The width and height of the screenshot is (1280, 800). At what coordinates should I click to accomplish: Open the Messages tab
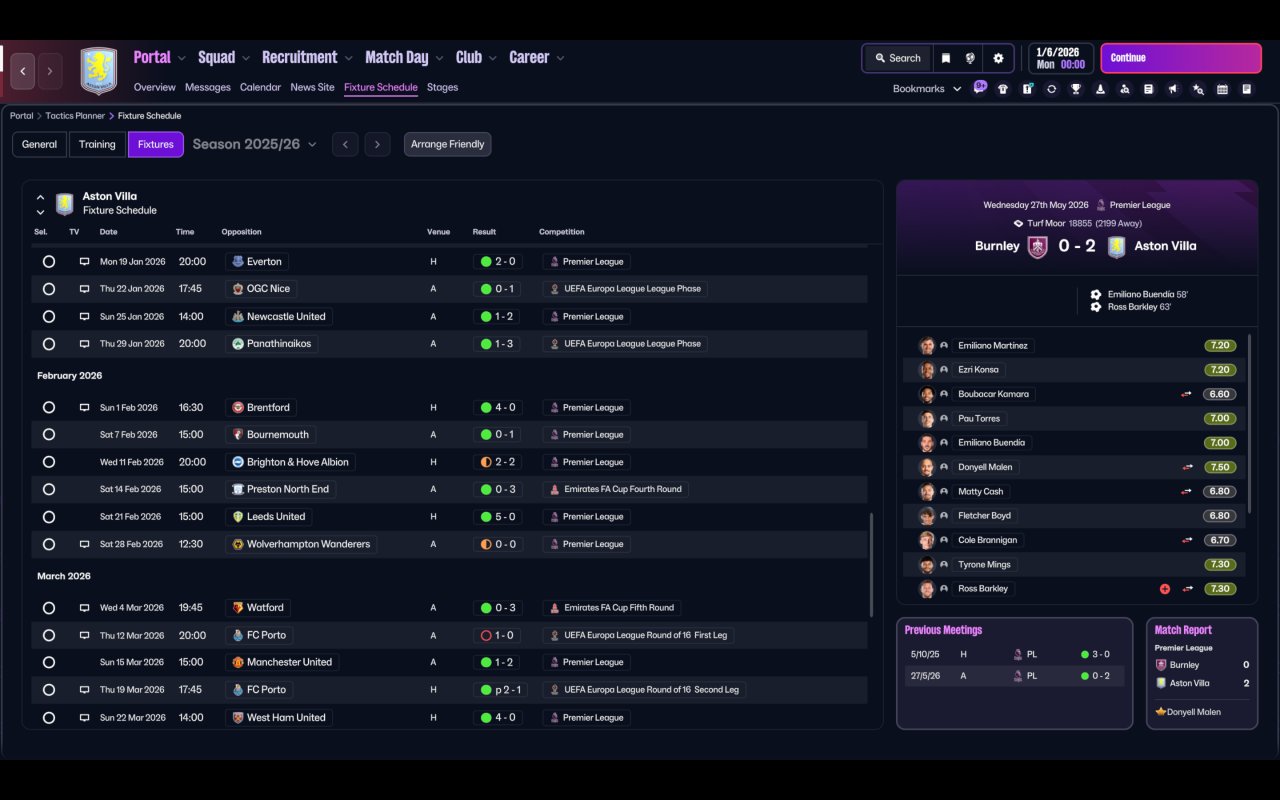click(208, 87)
